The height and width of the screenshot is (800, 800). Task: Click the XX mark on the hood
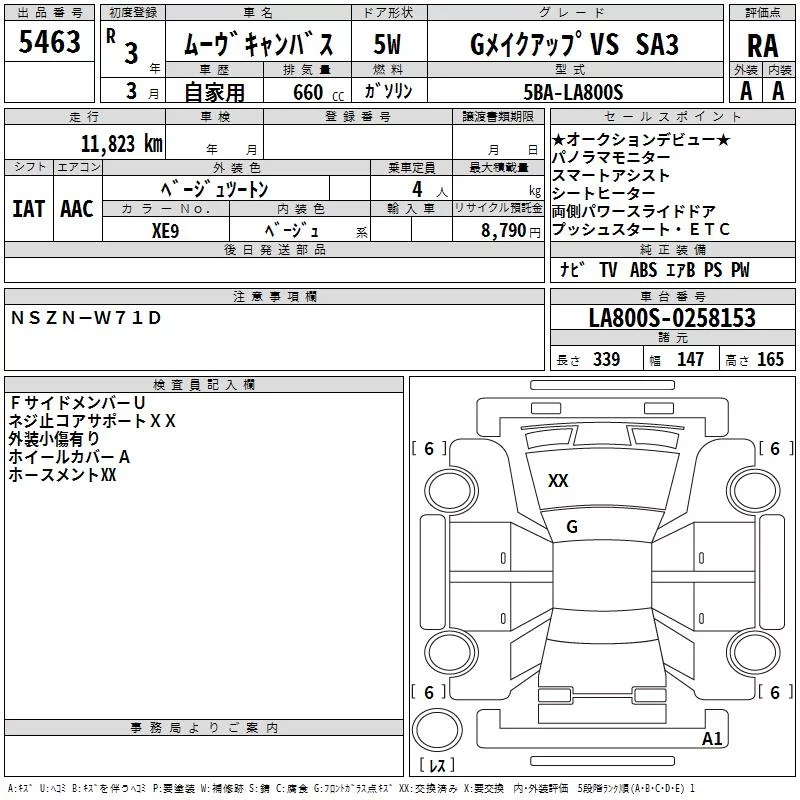[558, 481]
